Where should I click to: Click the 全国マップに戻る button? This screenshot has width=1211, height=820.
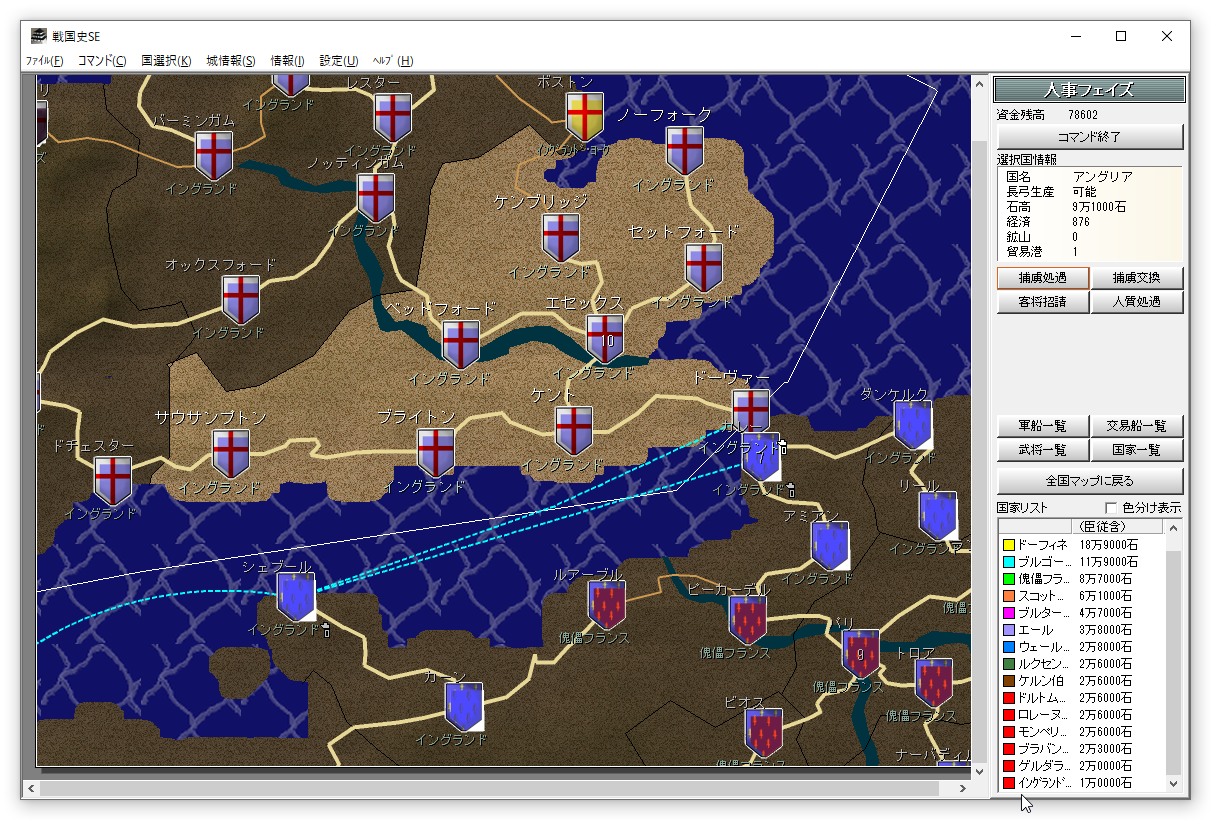coord(1090,481)
